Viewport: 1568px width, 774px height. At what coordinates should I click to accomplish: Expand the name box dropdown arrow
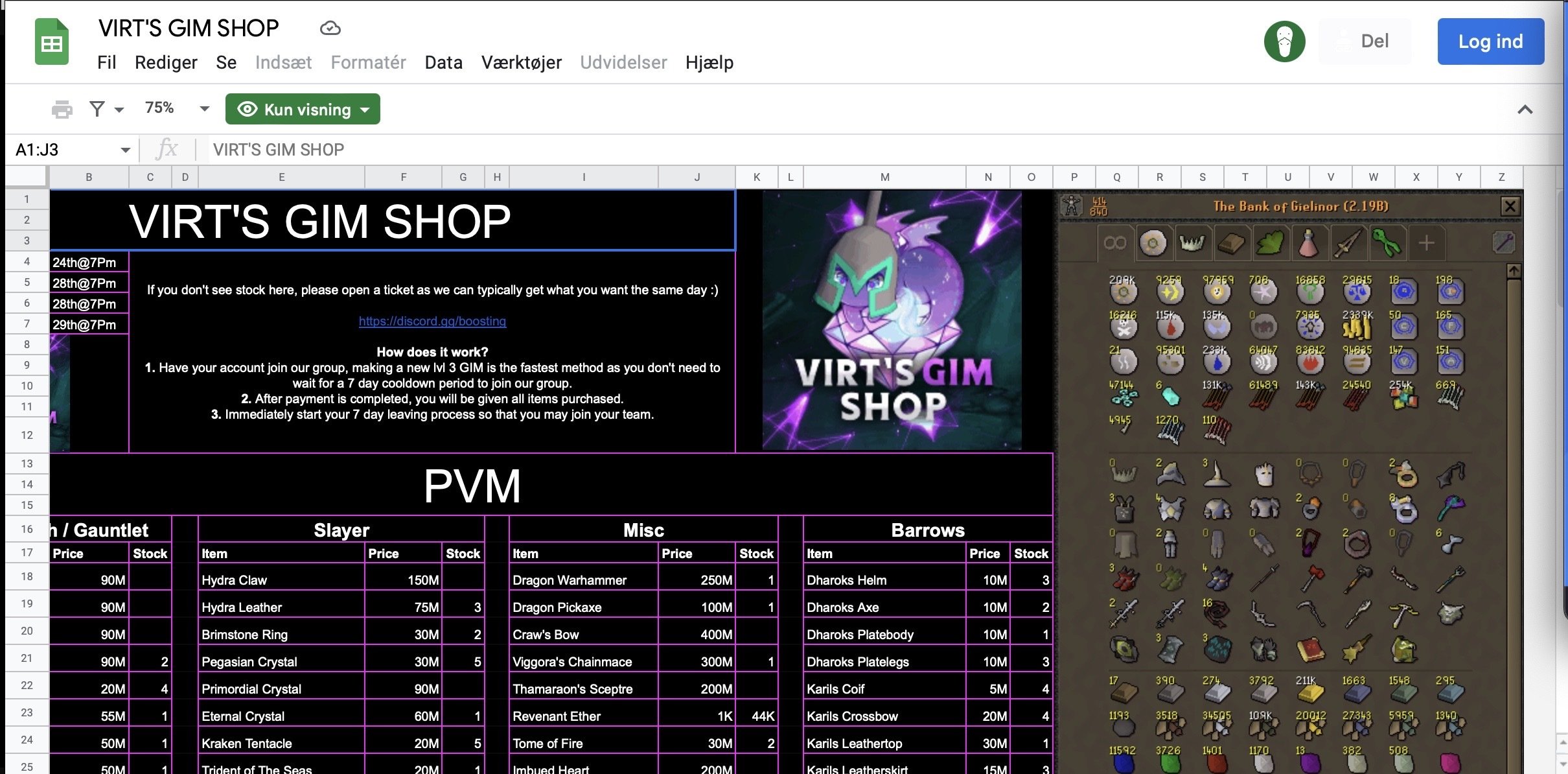point(125,150)
